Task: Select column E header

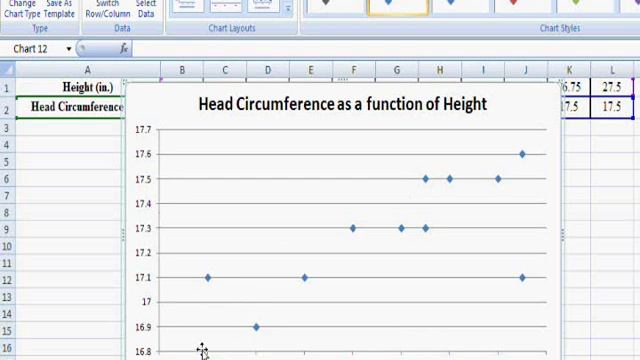Action: 311,70
